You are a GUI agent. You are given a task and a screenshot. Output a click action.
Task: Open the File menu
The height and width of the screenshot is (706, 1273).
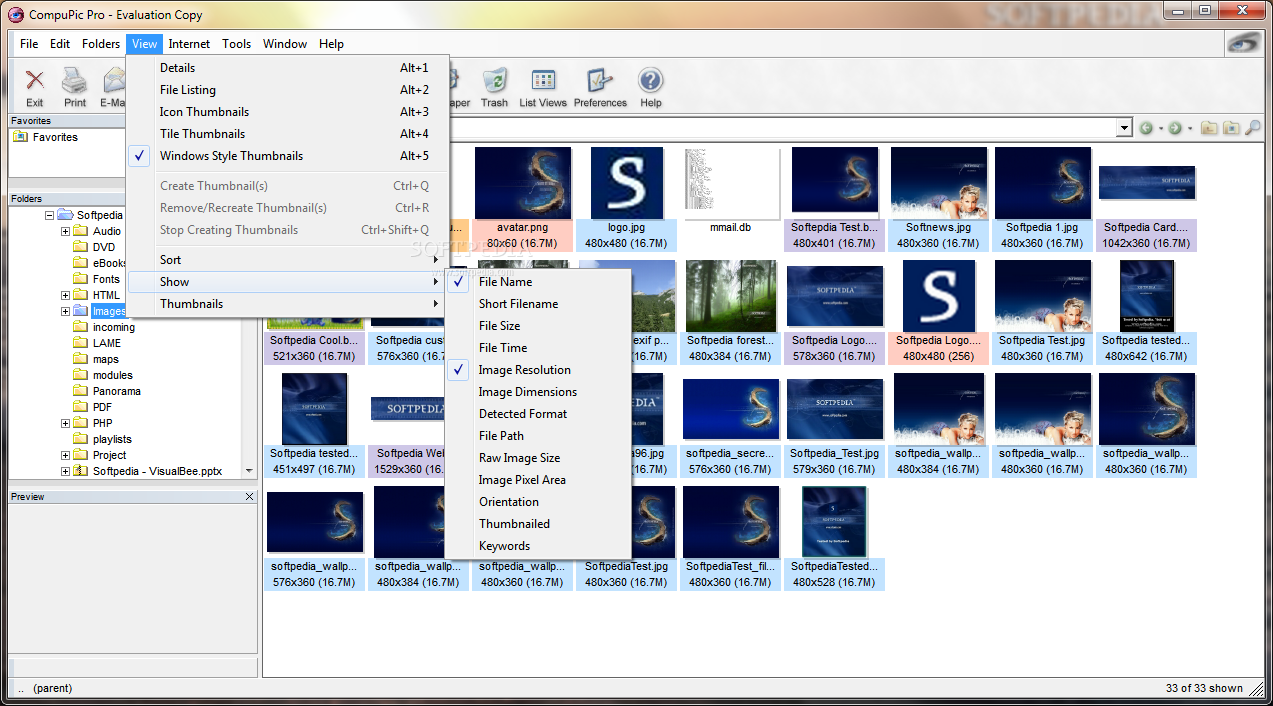29,44
